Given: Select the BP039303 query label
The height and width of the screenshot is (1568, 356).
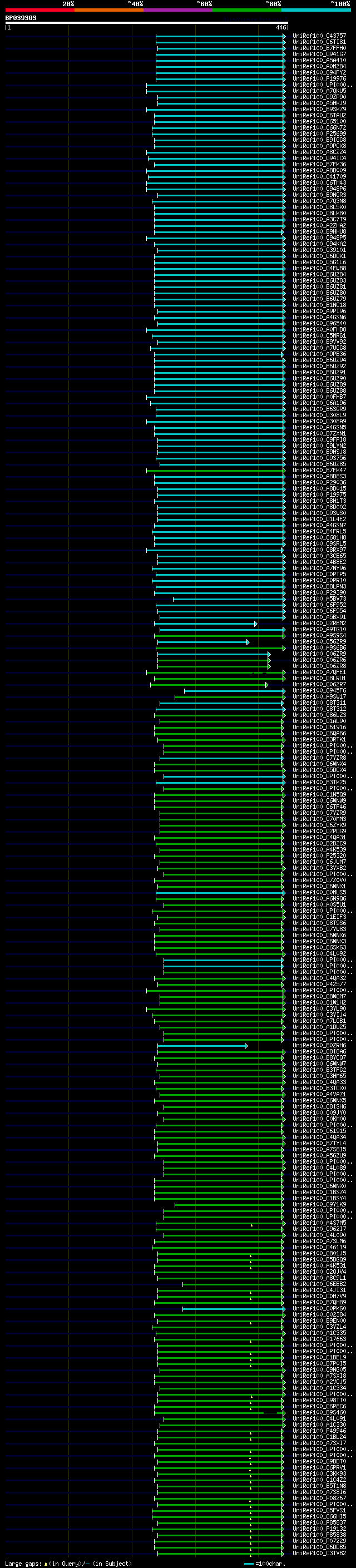Looking at the screenshot, I should tap(21, 18).
